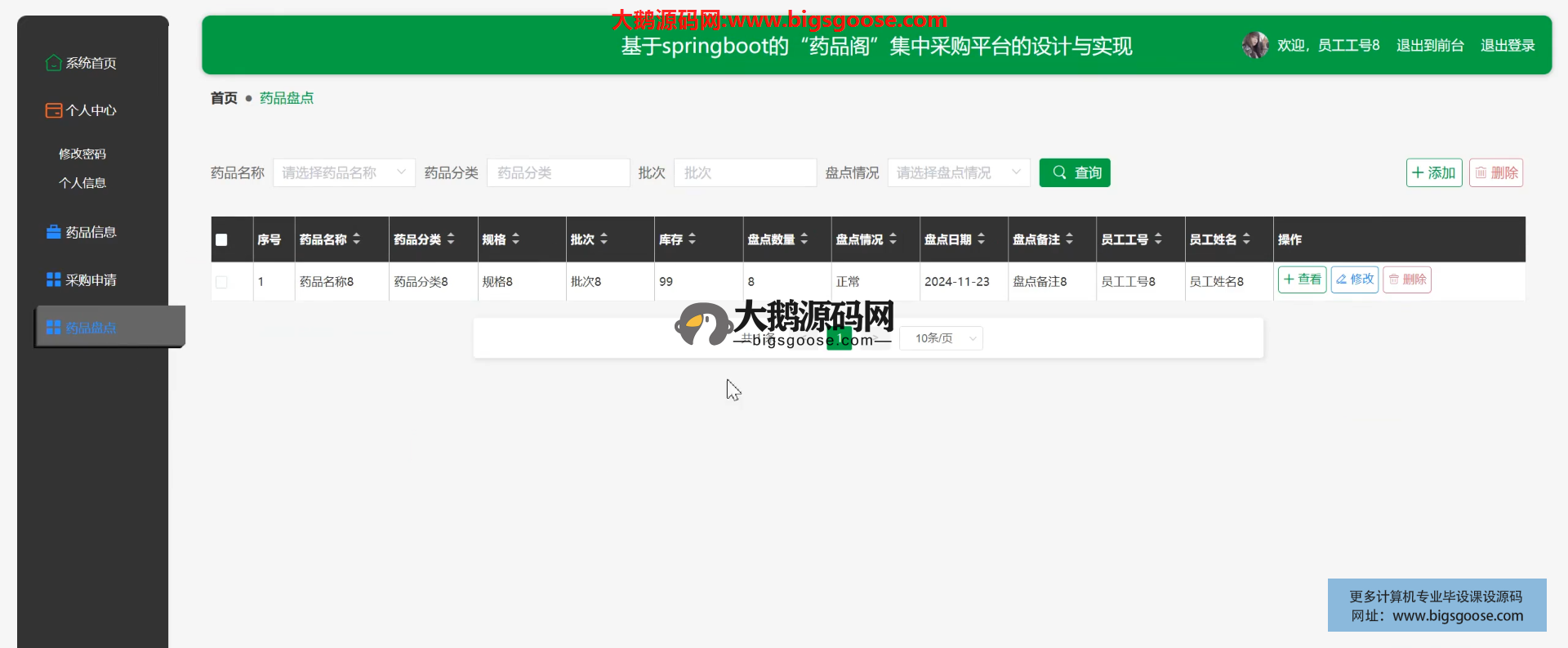Click the home icon beside 系统首页
1568x648 pixels.
click(x=53, y=63)
